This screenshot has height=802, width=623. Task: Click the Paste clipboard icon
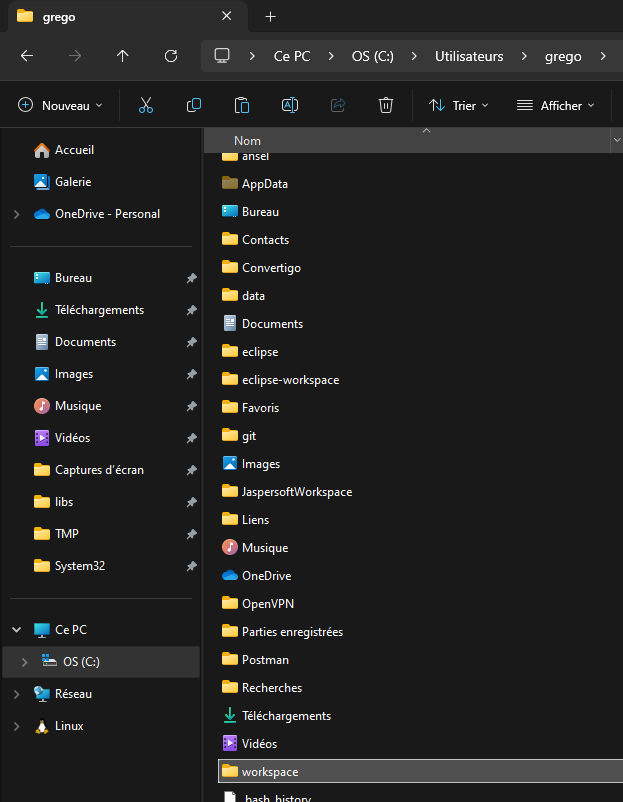click(x=241, y=105)
